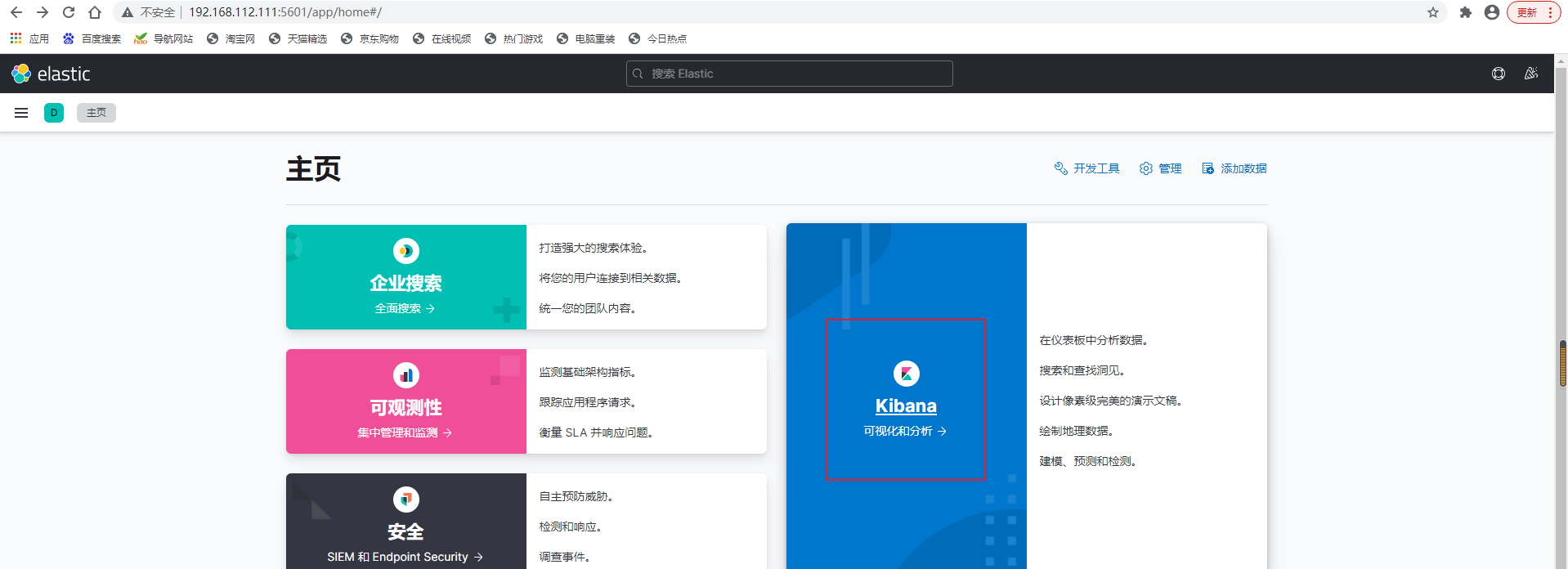Image resolution: width=1568 pixels, height=569 pixels.
Task: Click the browser back arrow
Action: coord(16,12)
